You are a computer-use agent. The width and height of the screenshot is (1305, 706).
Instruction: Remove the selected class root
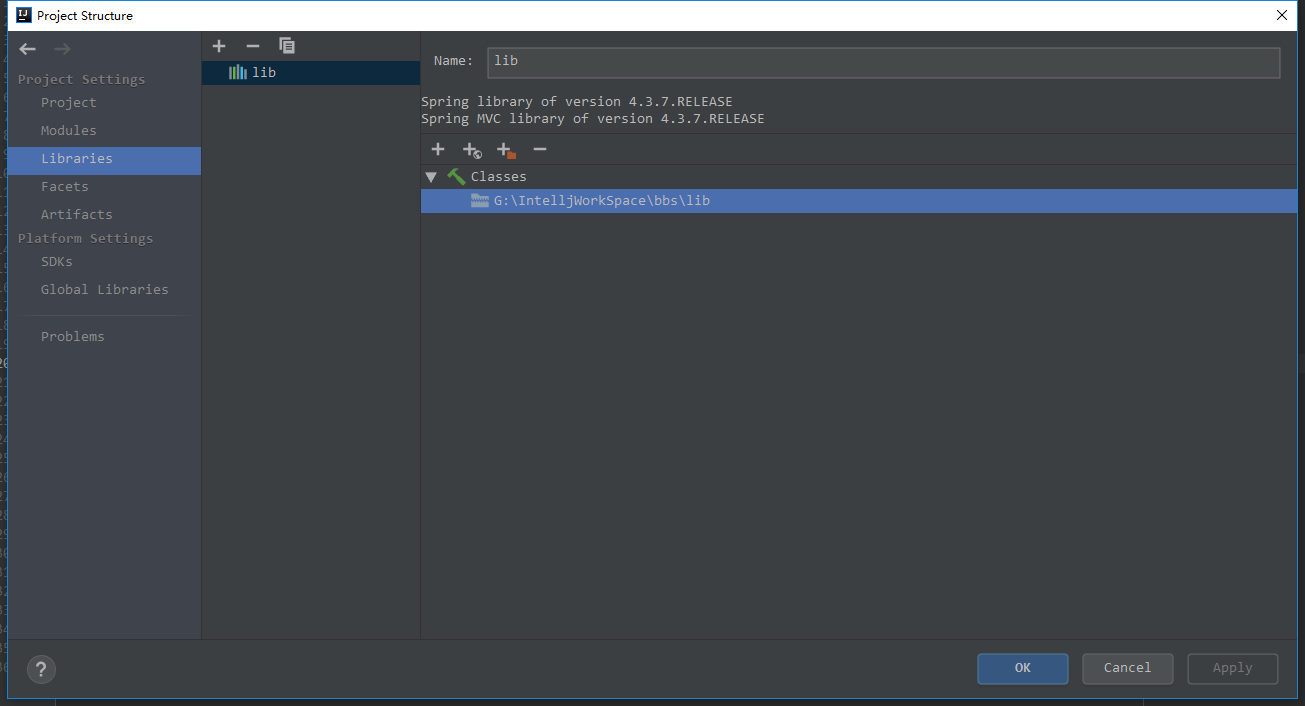click(x=540, y=149)
